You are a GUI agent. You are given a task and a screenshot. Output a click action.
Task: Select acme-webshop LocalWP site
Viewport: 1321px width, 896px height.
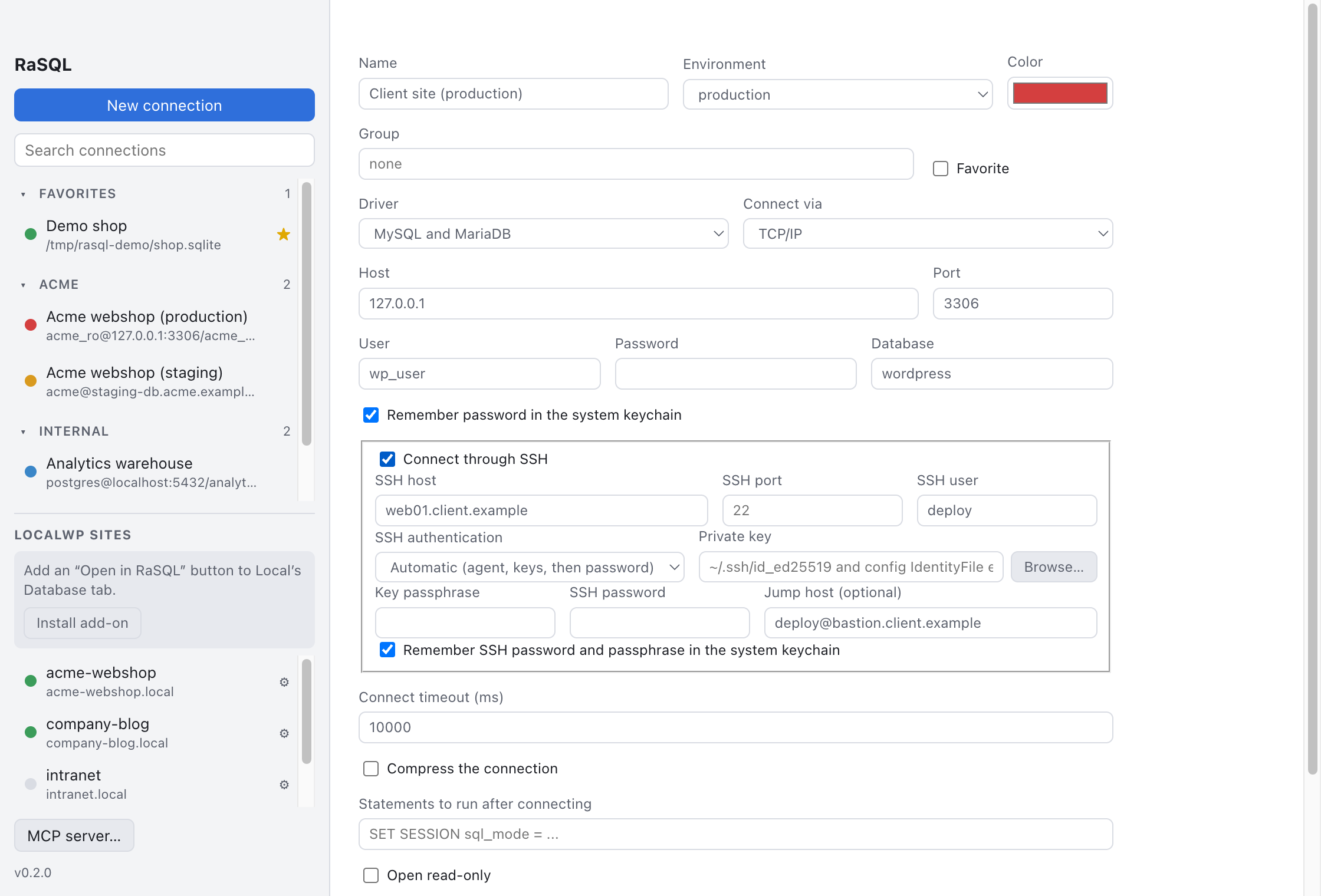click(156, 681)
